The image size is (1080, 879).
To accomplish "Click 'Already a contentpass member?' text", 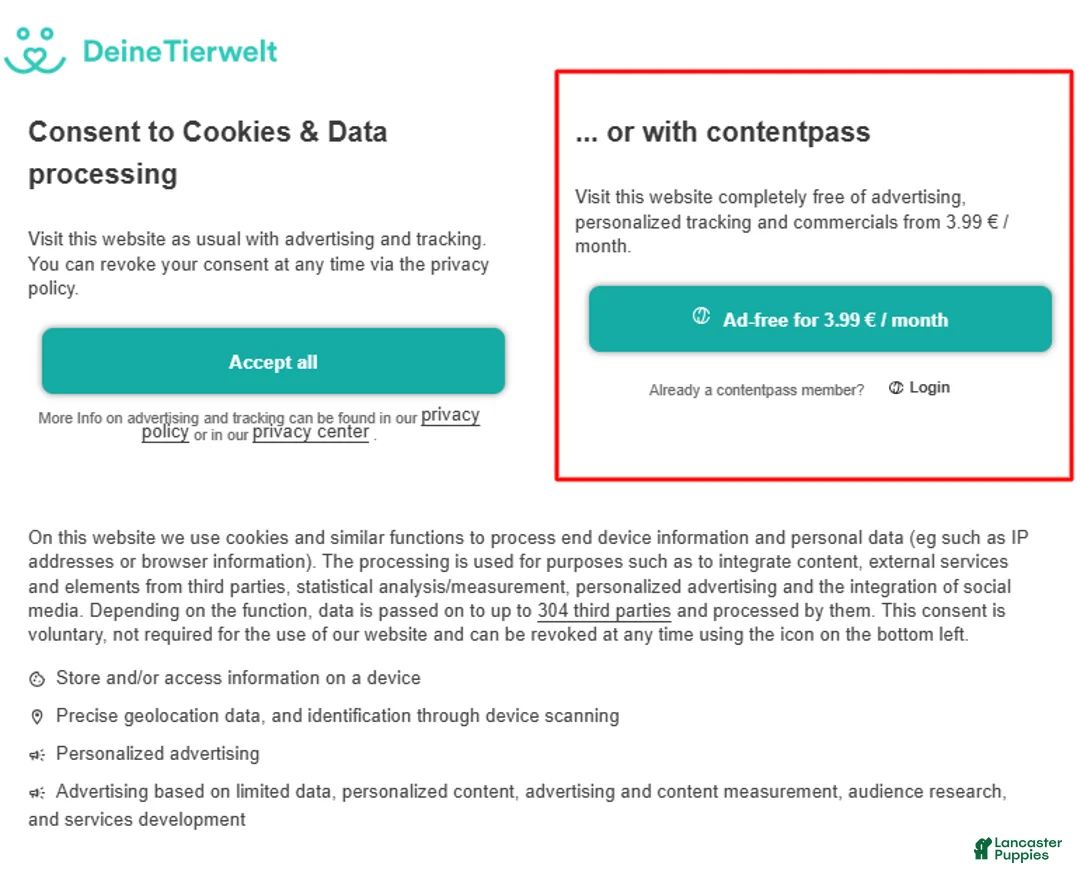I will (x=756, y=390).
